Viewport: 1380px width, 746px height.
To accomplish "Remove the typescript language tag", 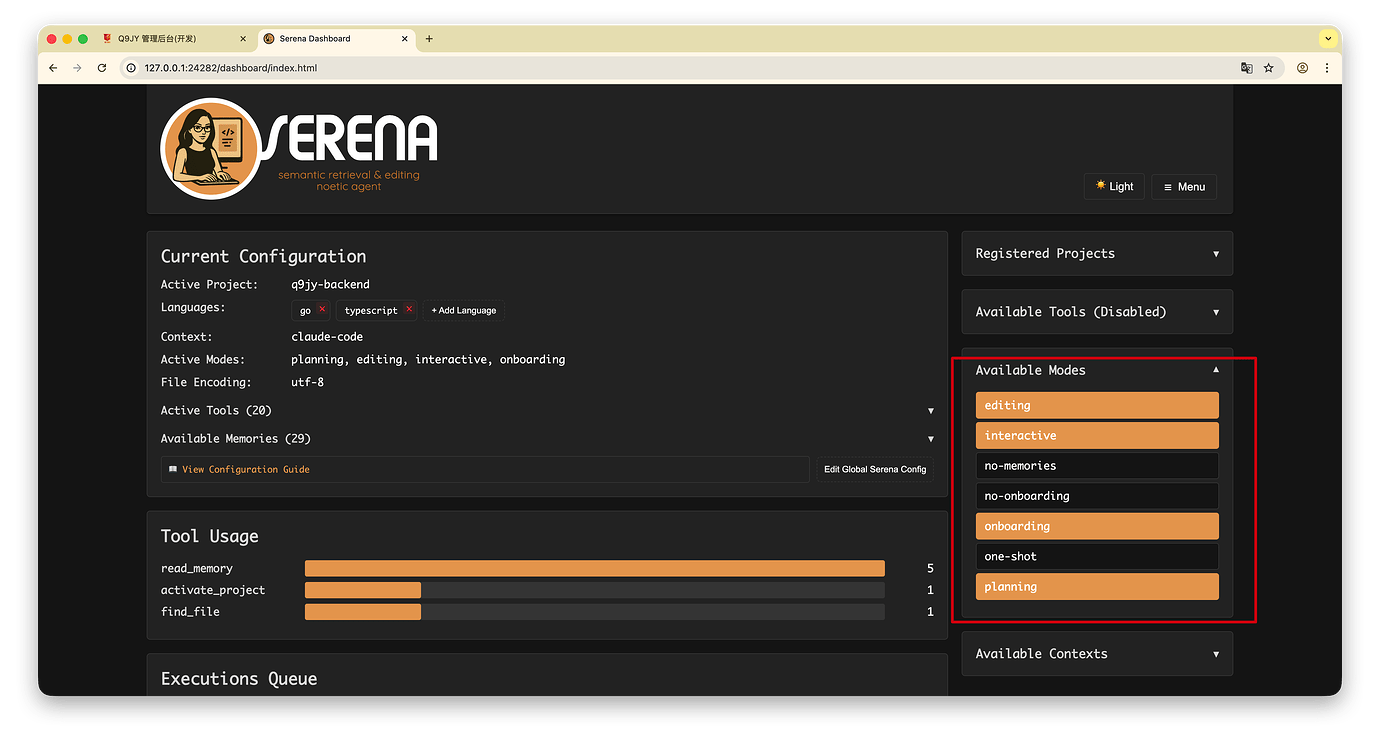I will click(409, 309).
